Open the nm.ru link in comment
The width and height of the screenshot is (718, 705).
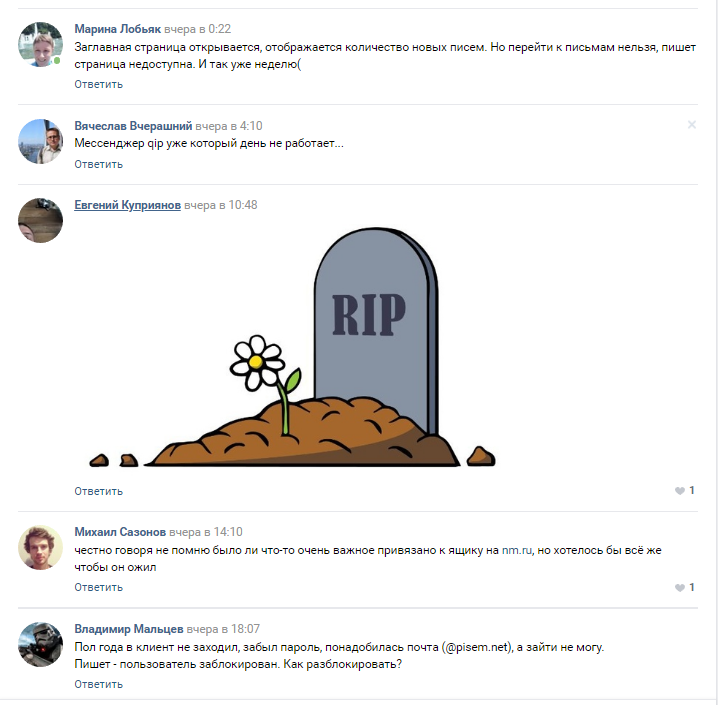coord(517,551)
